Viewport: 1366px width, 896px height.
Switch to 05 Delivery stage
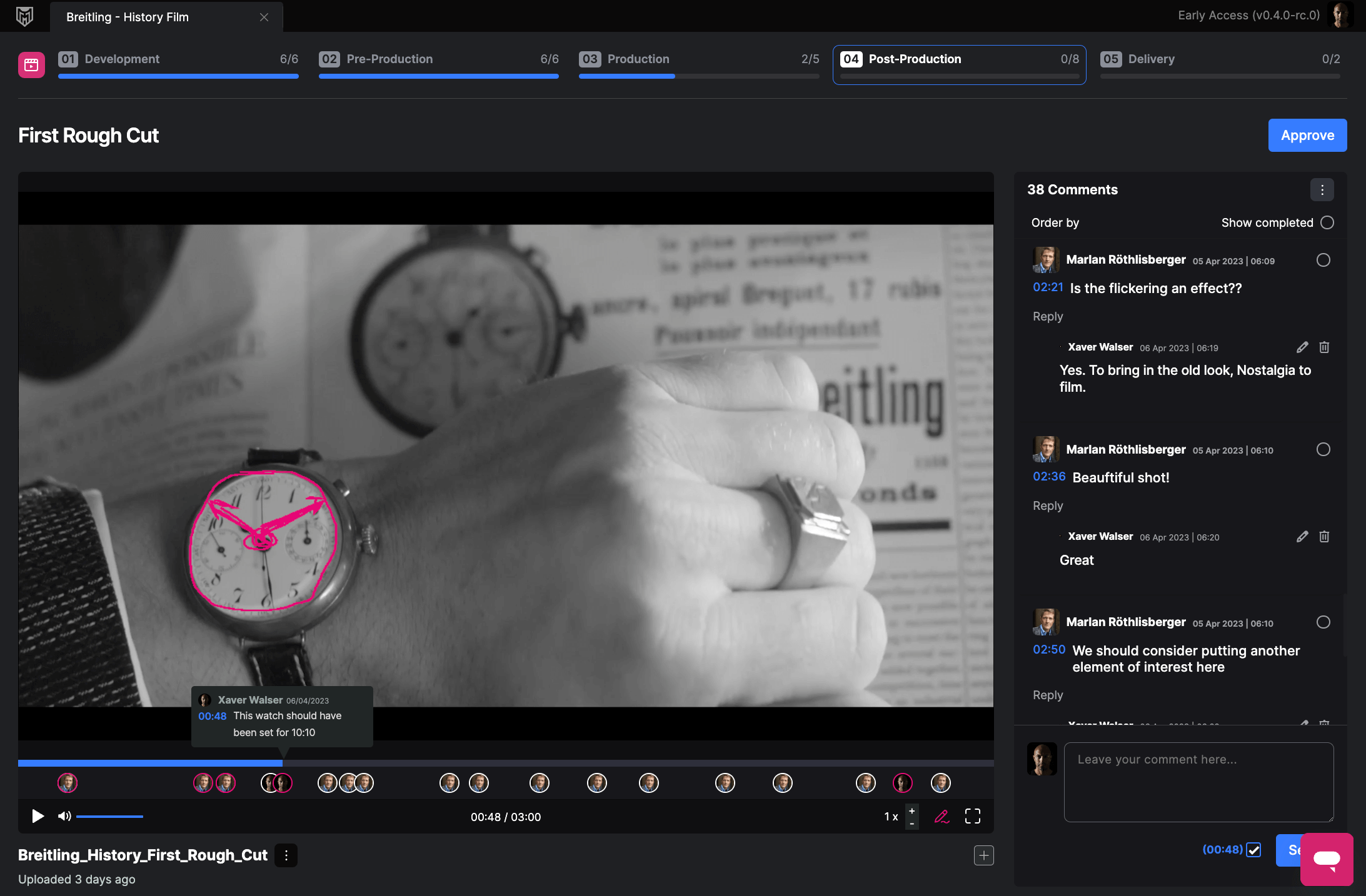click(x=1220, y=64)
